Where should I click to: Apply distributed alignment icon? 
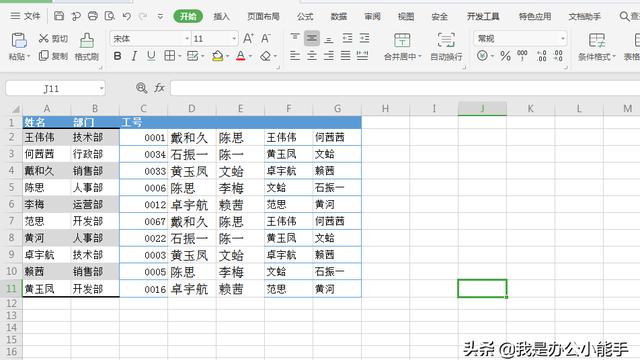click(x=362, y=56)
